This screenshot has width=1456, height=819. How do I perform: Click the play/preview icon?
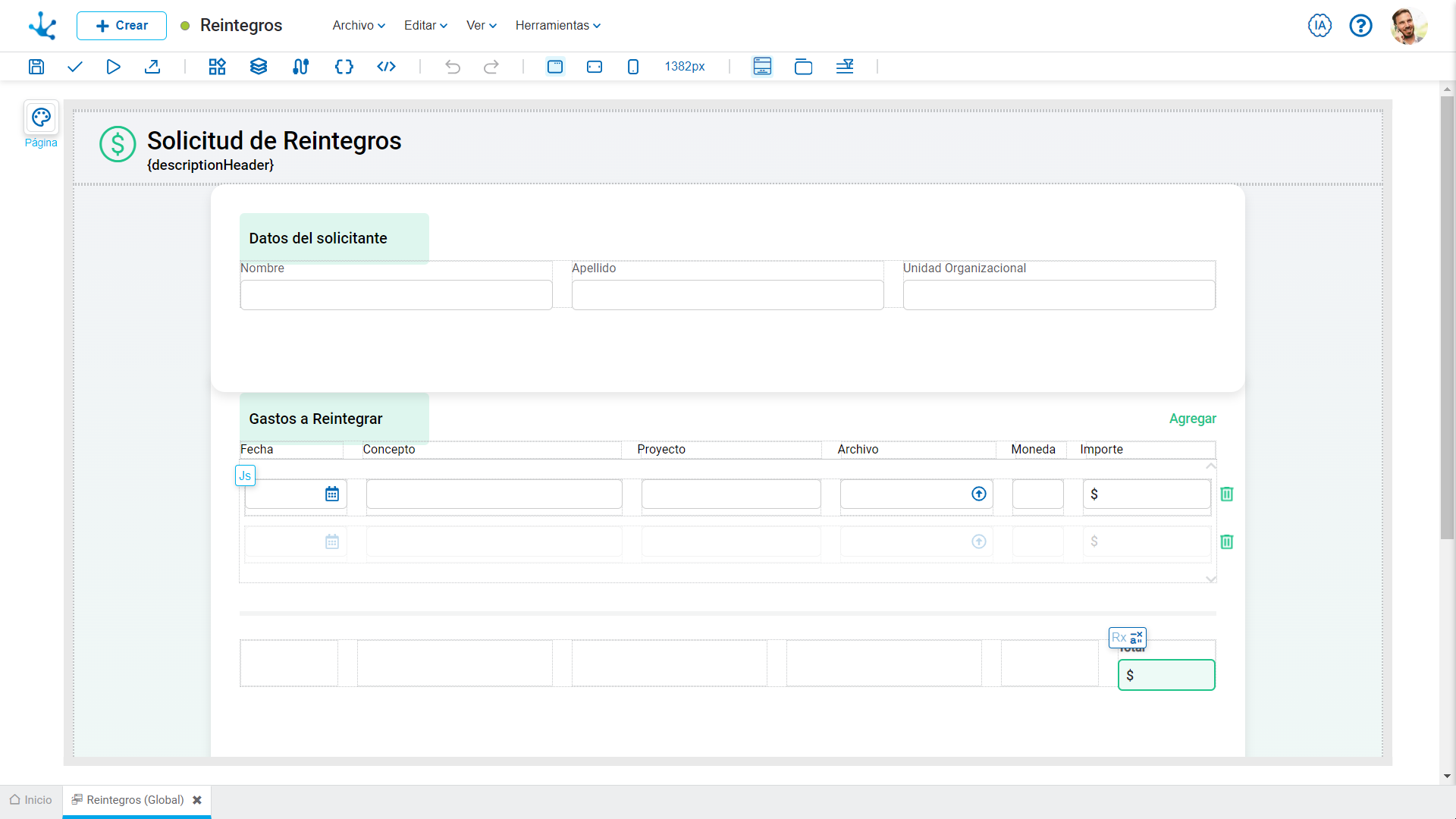tap(113, 67)
